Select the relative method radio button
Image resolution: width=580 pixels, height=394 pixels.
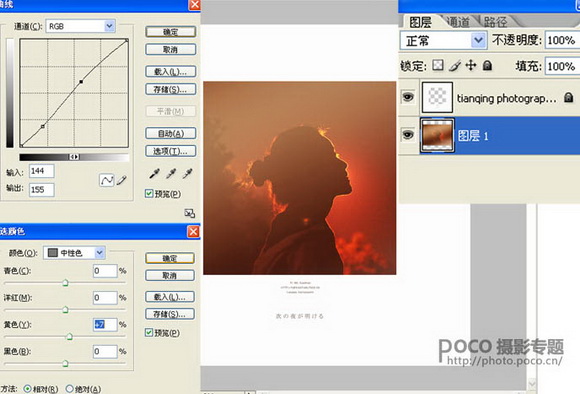pos(27,389)
